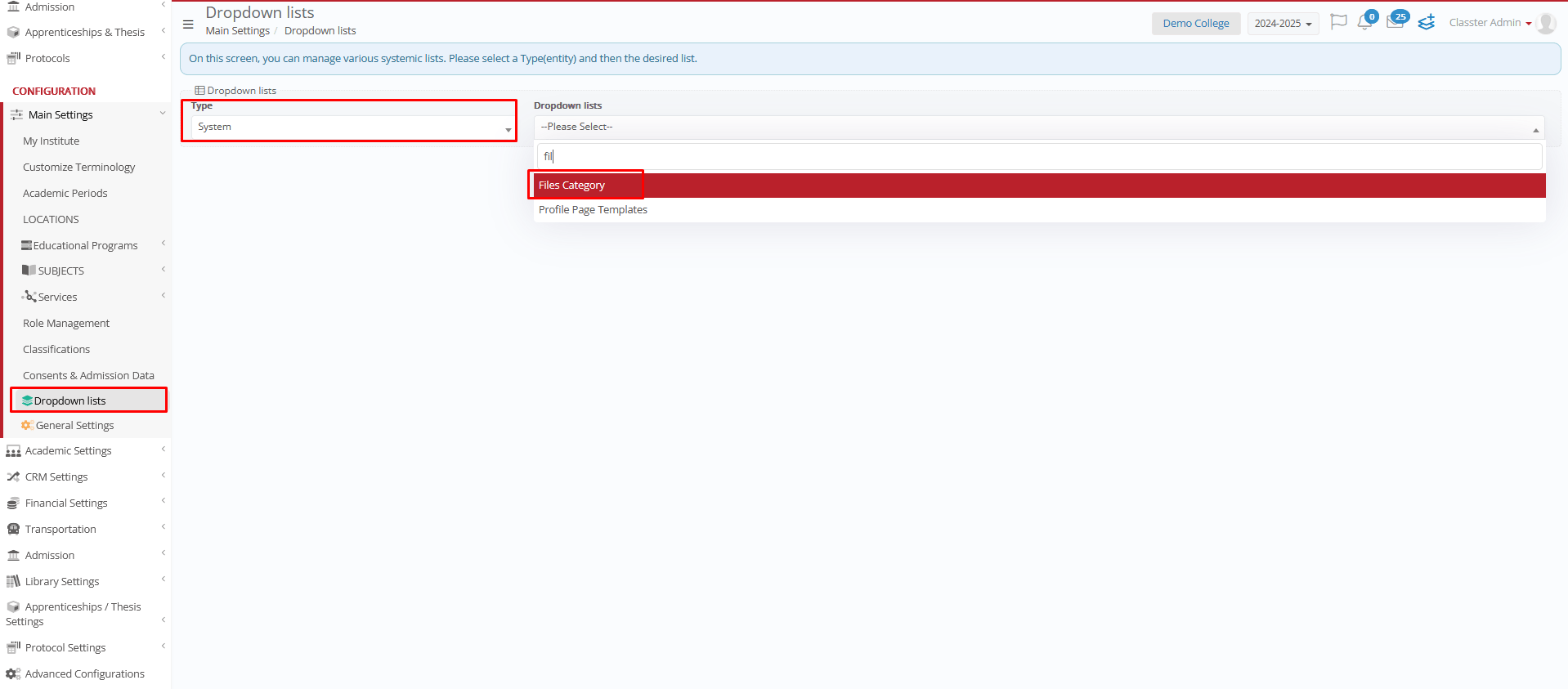Open the flag icon in header
1568x689 pixels.
1338,22
